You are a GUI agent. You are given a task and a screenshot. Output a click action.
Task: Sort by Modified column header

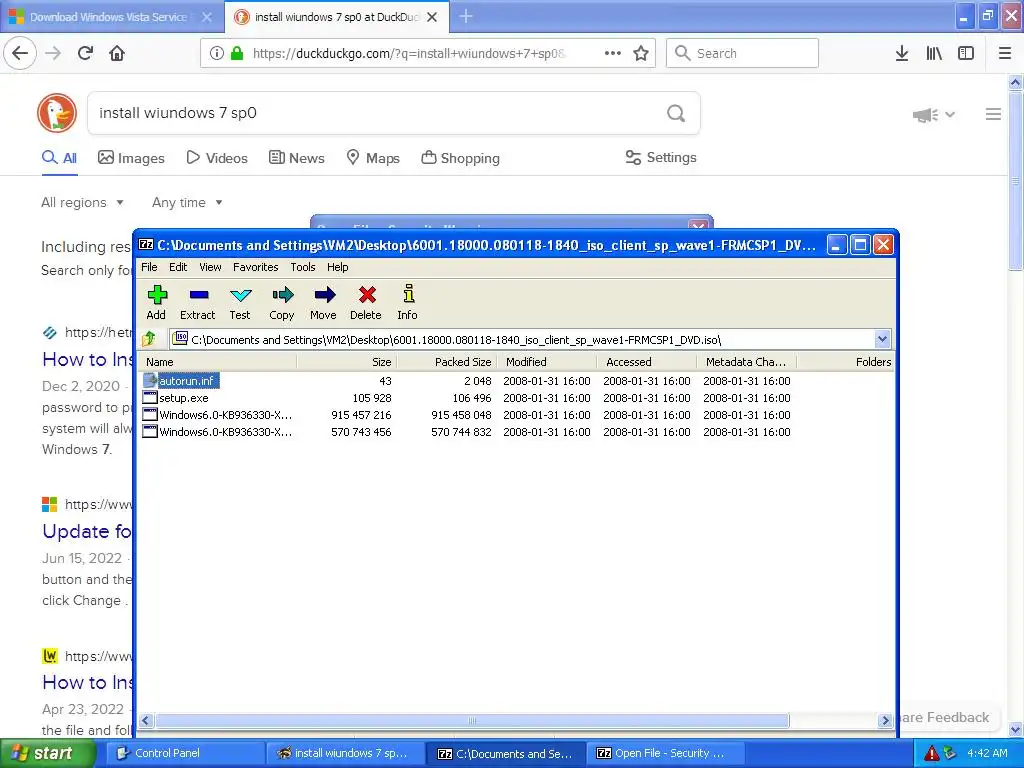coord(547,362)
